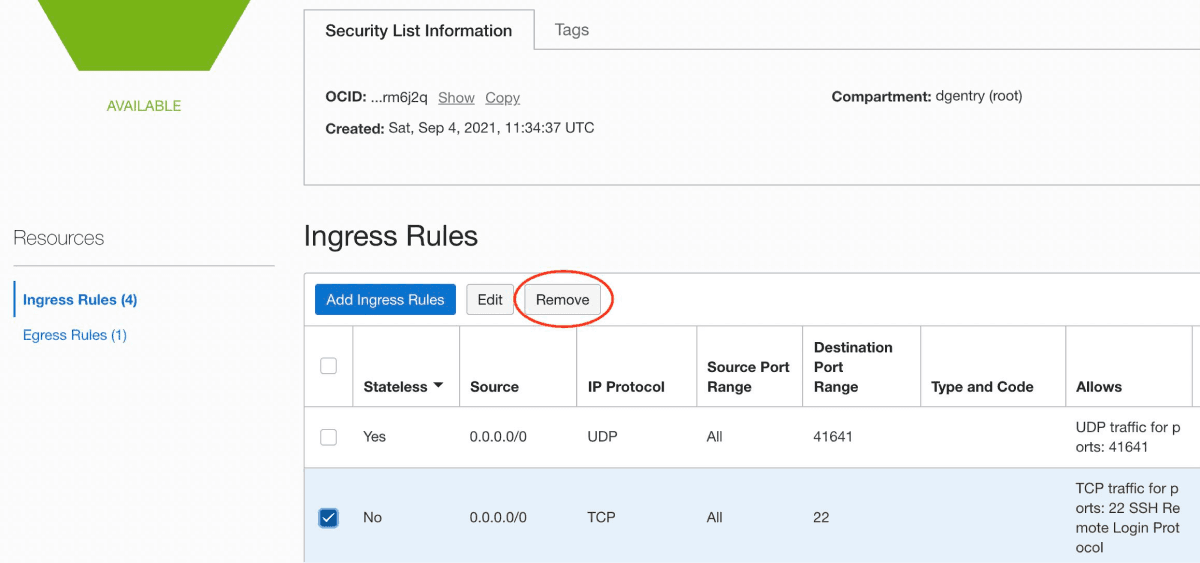Image resolution: width=1200 pixels, height=563 pixels.
Task: Click the AVAILABLE status label
Action: (x=144, y=106)
